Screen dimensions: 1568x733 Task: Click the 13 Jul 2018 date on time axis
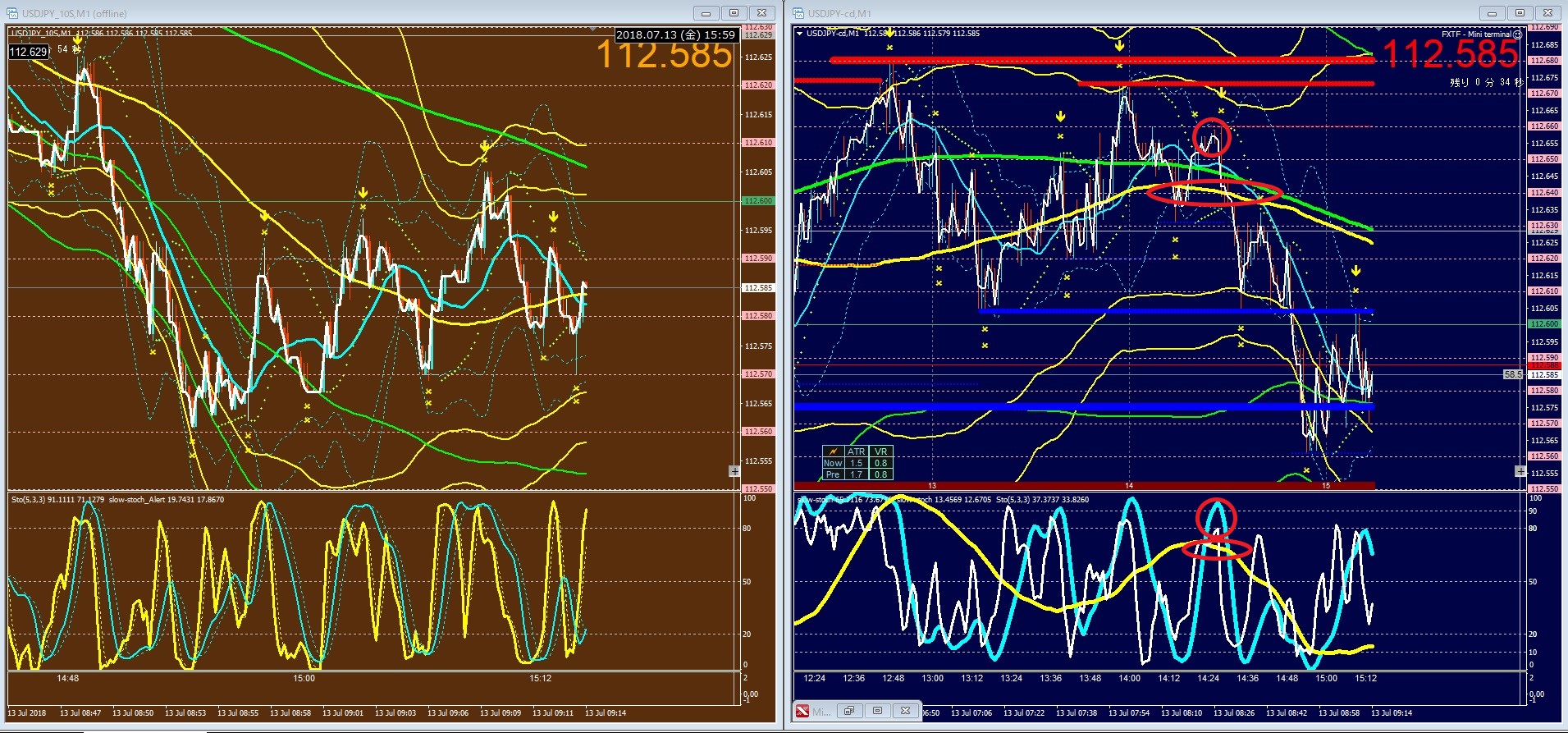pyautogui.click(x=26, y=712)
